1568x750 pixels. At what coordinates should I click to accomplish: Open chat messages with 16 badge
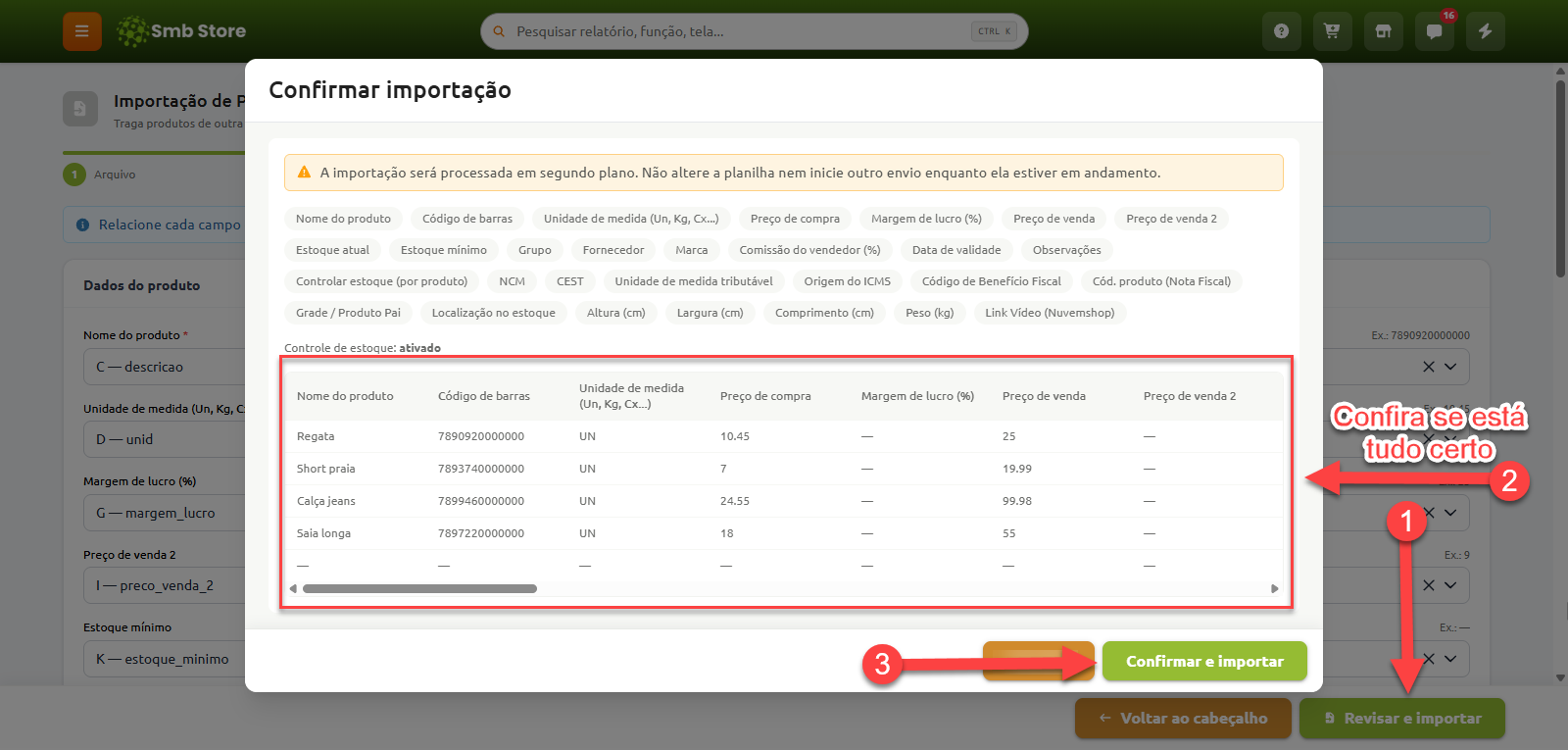click(x=1435, y=31)
